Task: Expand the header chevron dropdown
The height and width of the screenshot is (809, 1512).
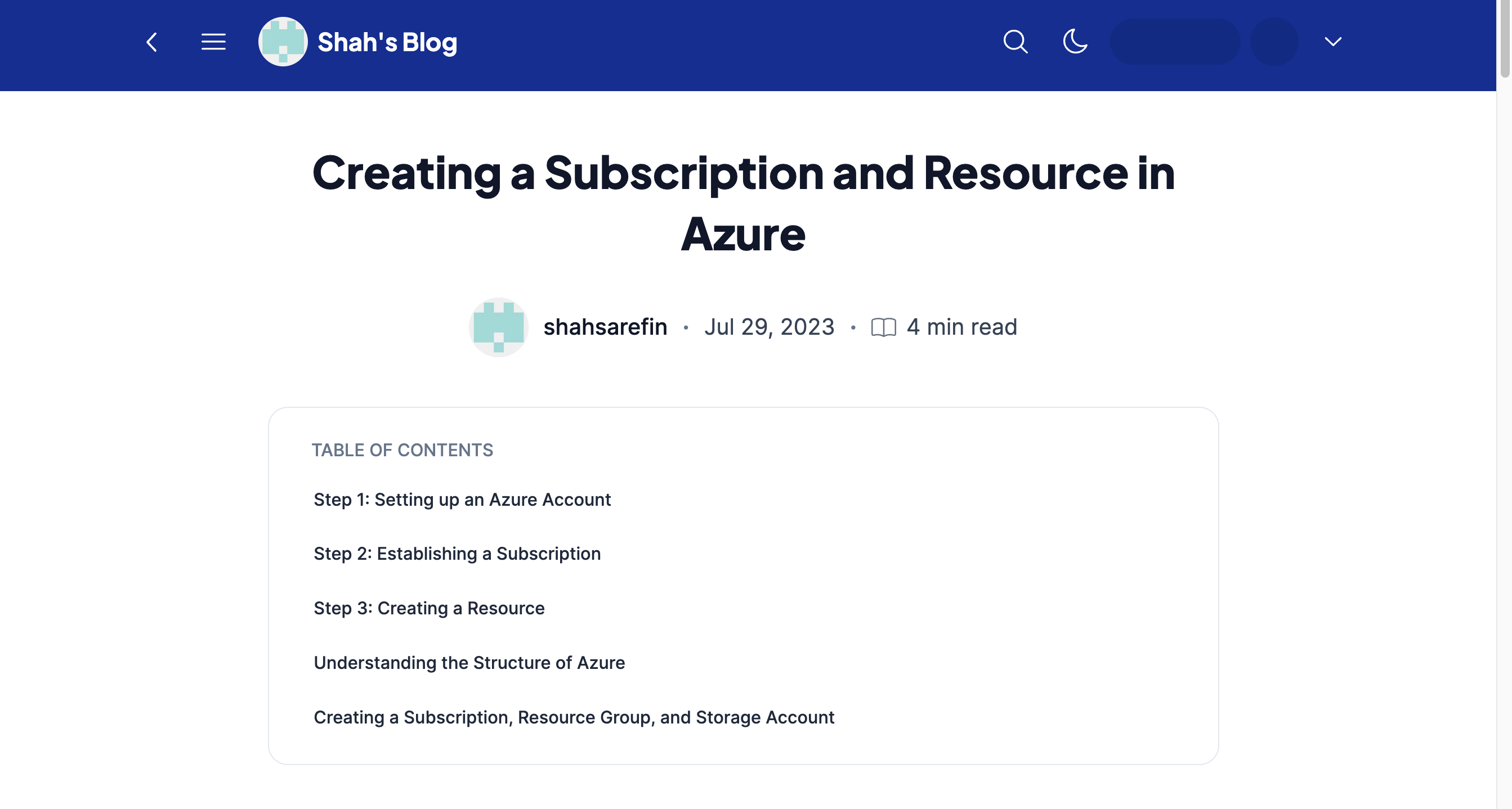Action: point(1333,42)
